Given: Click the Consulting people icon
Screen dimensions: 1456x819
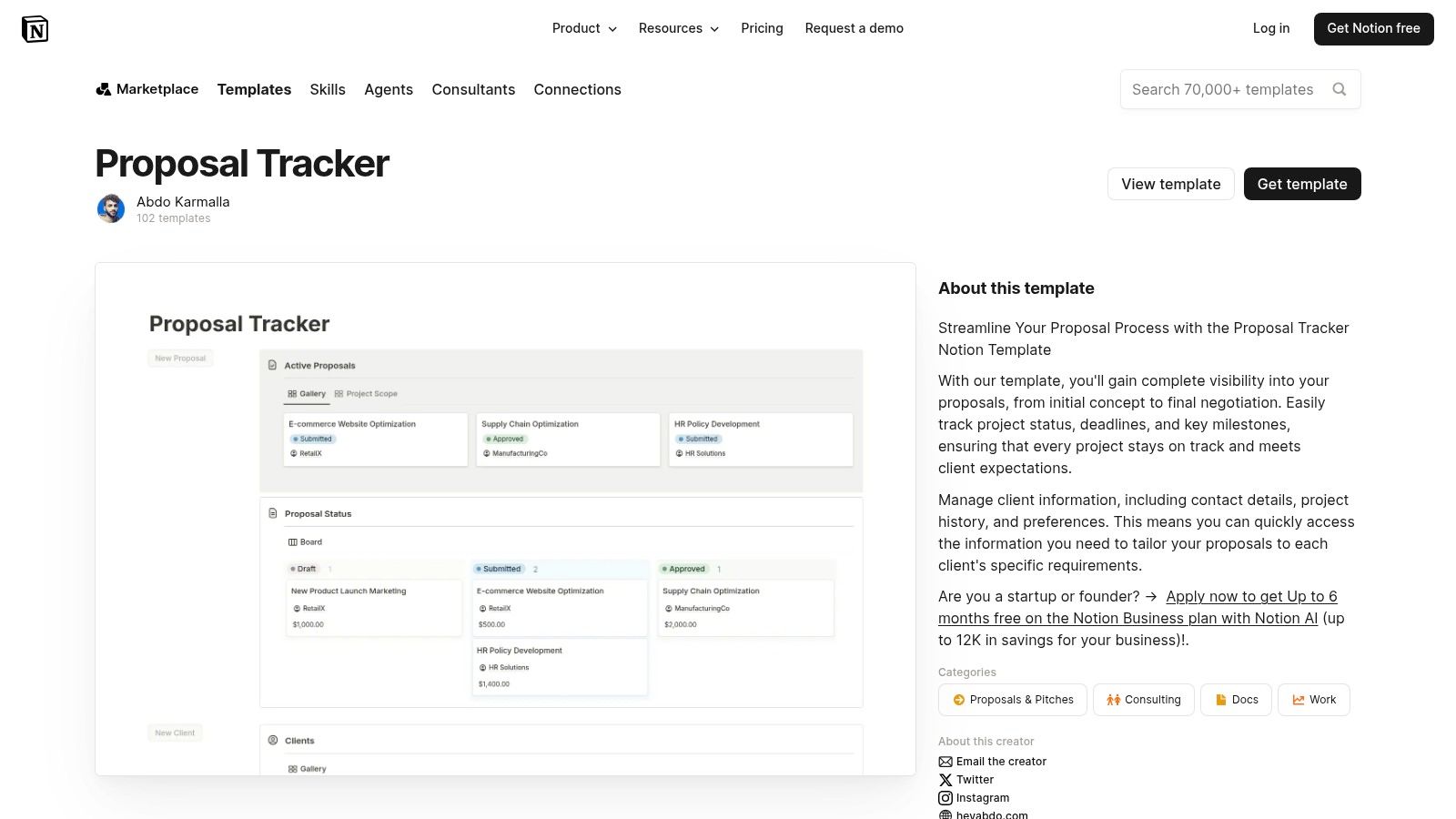Looking at the screenshot, I should [1113, 700].
